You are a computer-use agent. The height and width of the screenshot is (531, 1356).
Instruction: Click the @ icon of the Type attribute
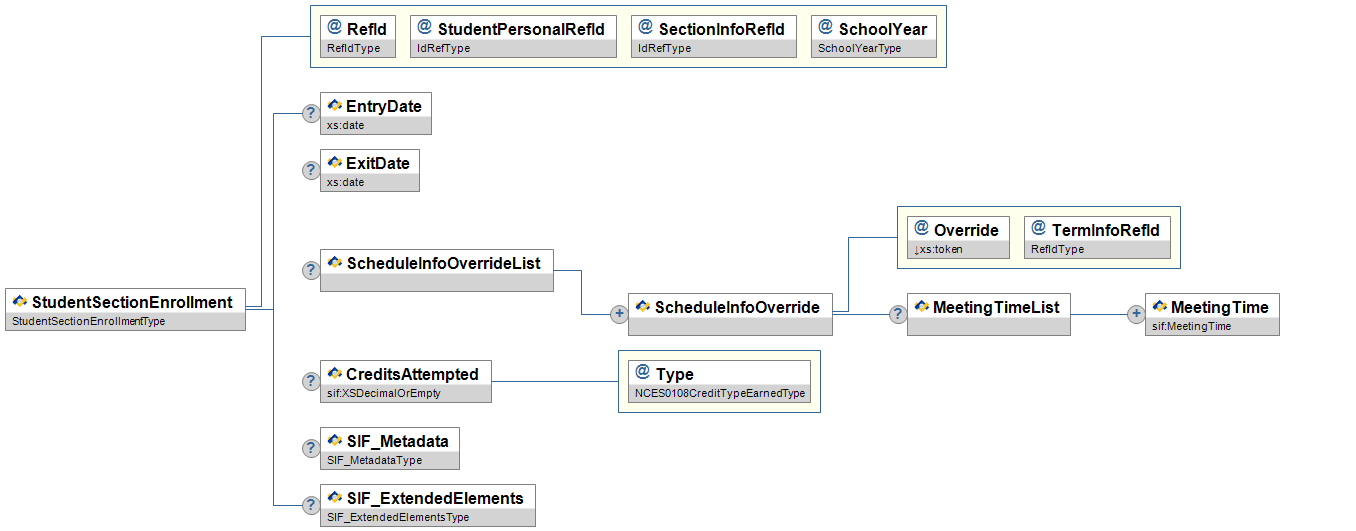643,373
